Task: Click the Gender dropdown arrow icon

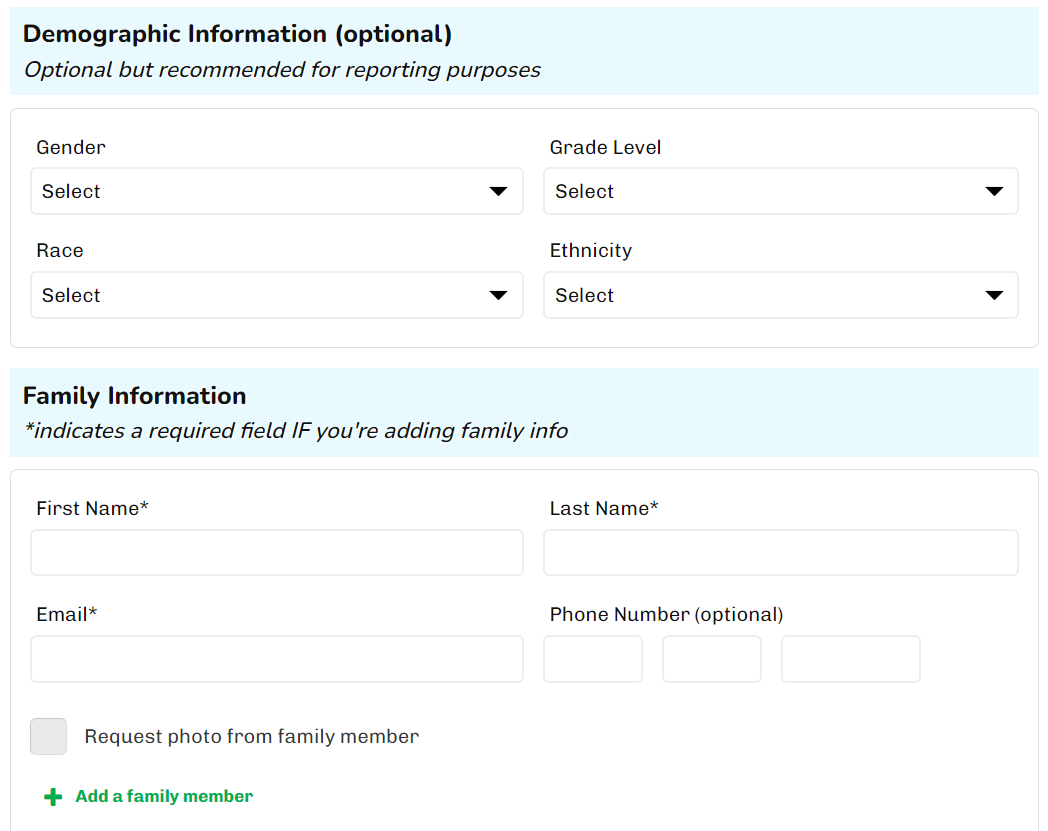Action: coord(498,191)
